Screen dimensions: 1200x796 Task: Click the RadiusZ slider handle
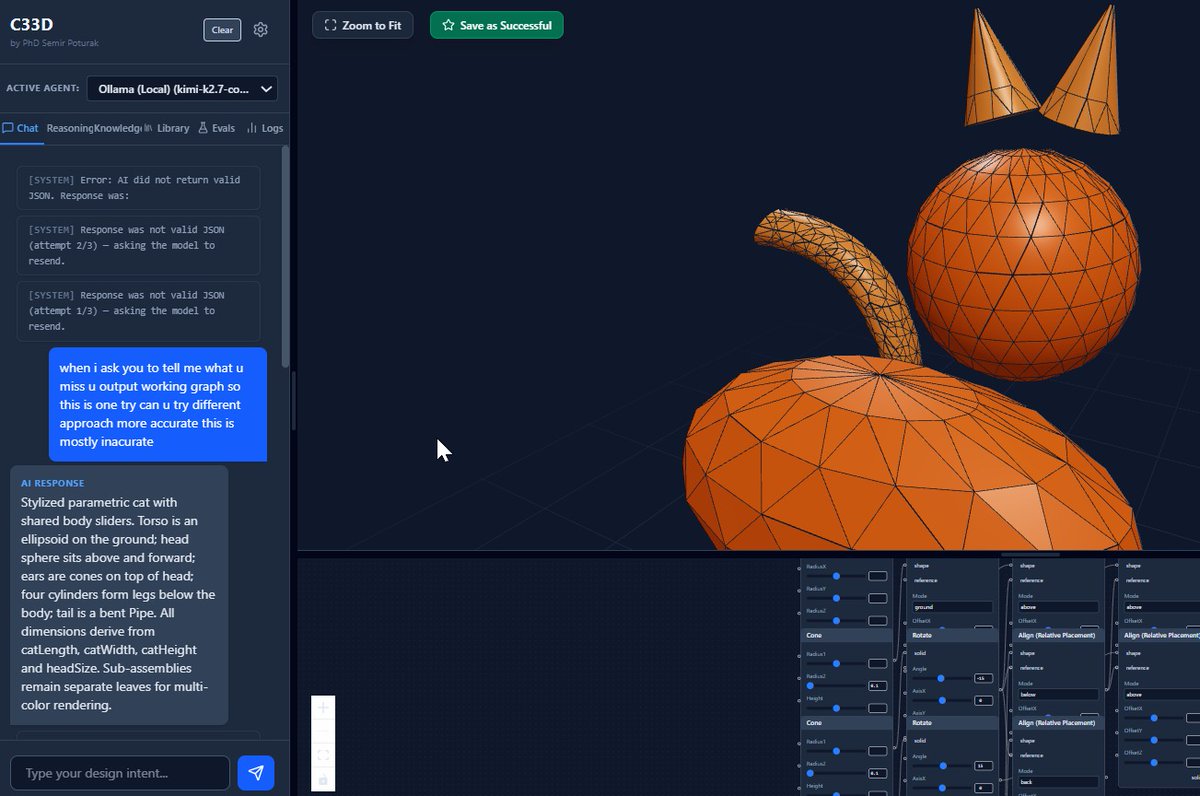pyautogui.click(x=836, y=620)
